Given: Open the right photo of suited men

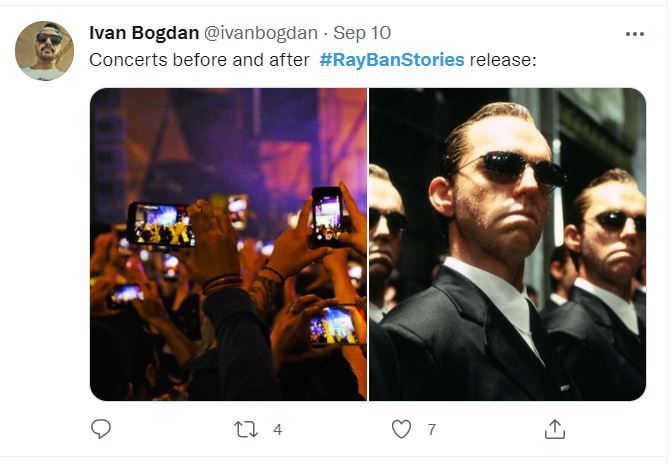Looking at the screenshot, I should point(507,244).
